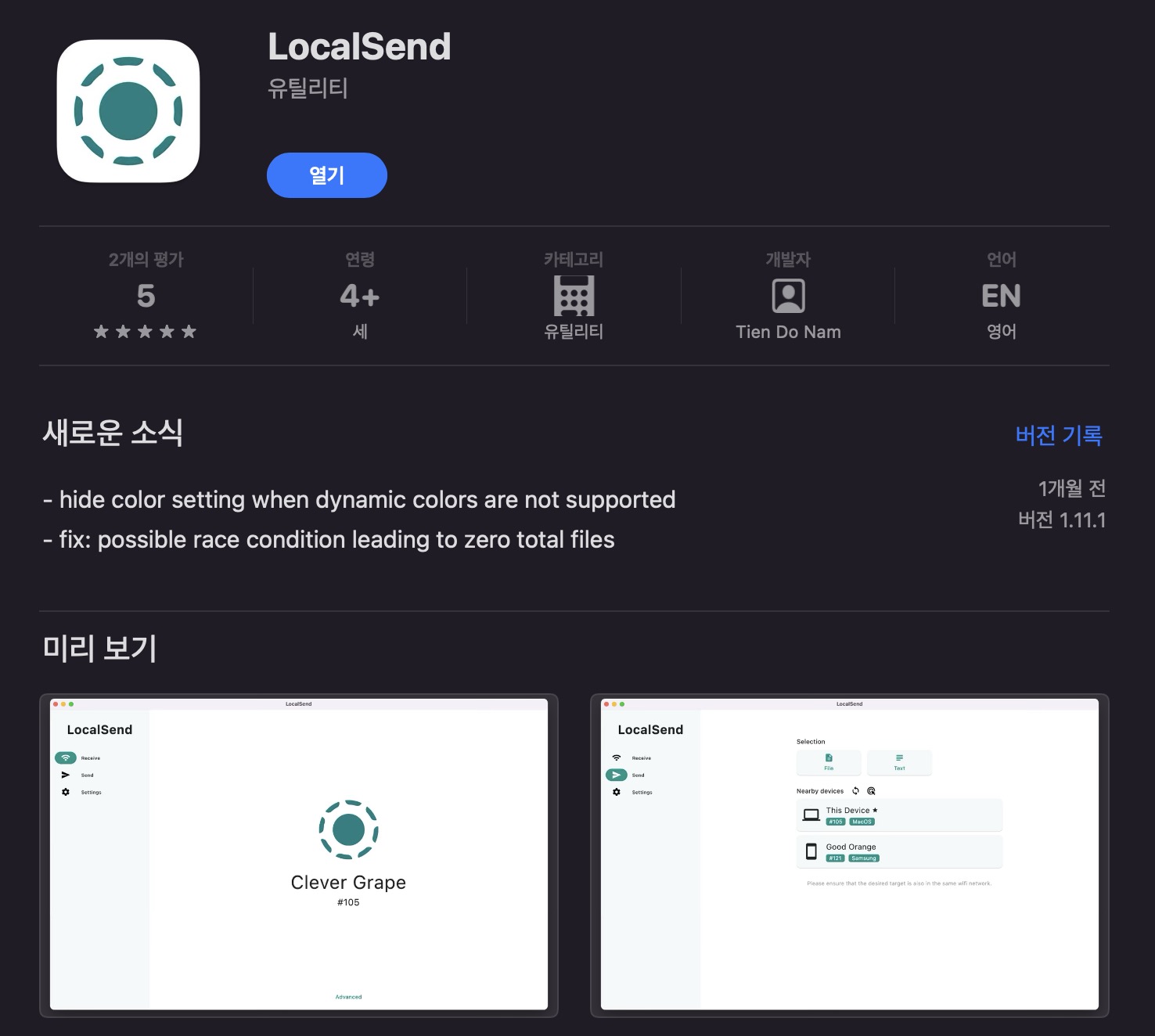Click the 개발자 developer label
This screenshot has width=1155, height=1036.
coord(788,260)
